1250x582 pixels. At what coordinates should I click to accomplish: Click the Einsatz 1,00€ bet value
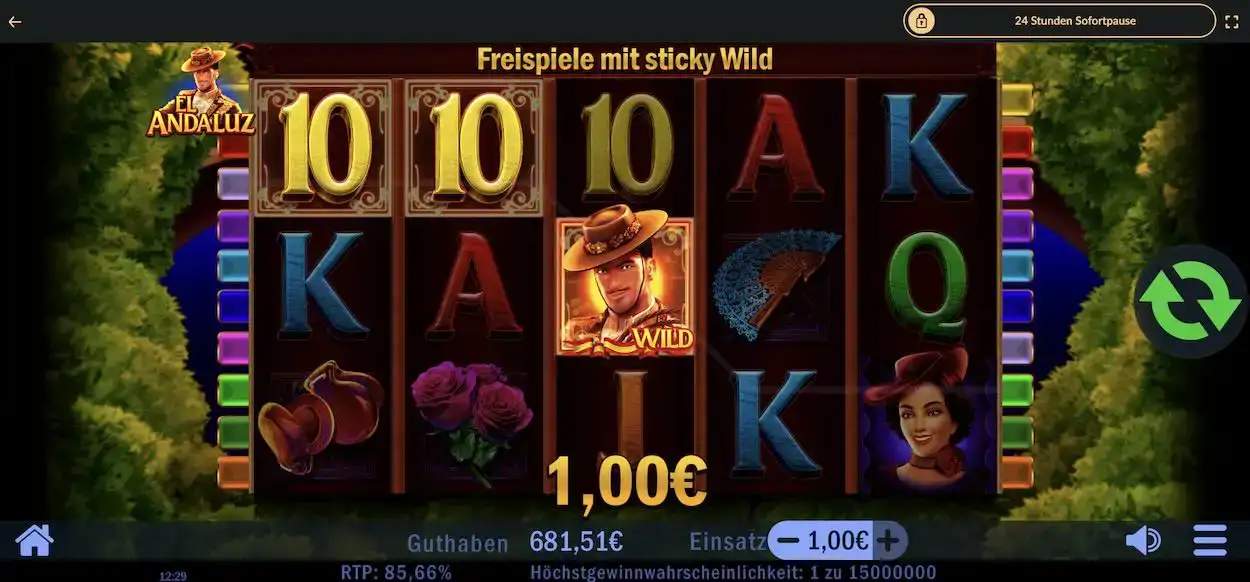[x=838, y=541]
